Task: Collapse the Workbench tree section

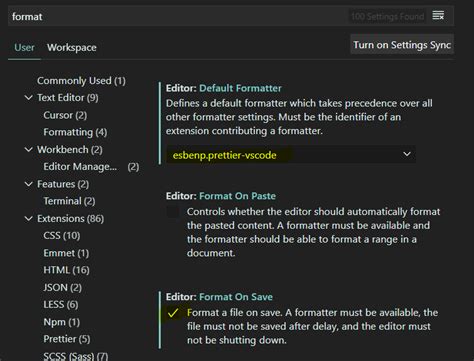Action: (29, 150)
